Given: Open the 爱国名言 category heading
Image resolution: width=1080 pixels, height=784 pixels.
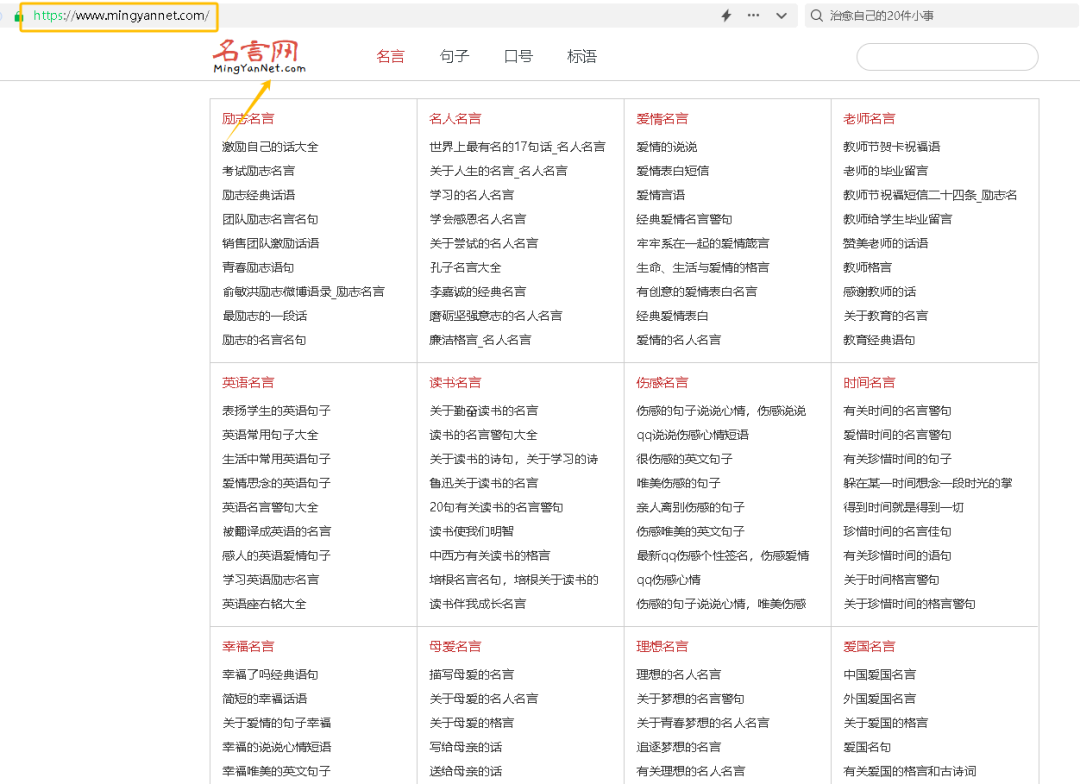Looking at the screenshot, I should 869,646.
